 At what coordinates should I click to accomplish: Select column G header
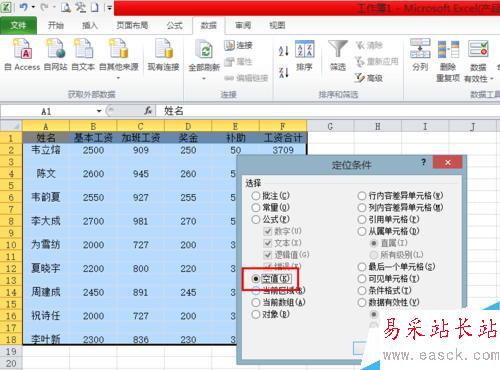point(330,126)
